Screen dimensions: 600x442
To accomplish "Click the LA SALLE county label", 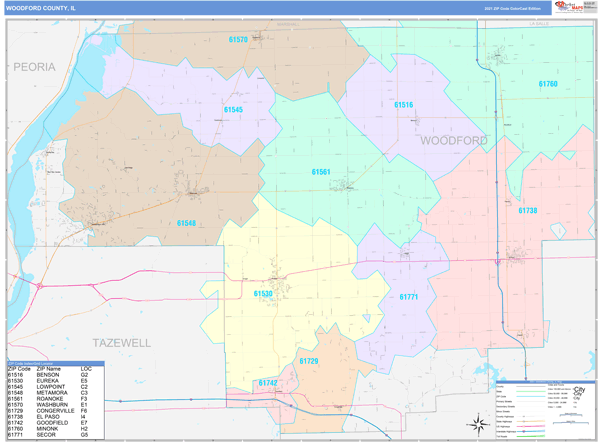I will (539, 24).
